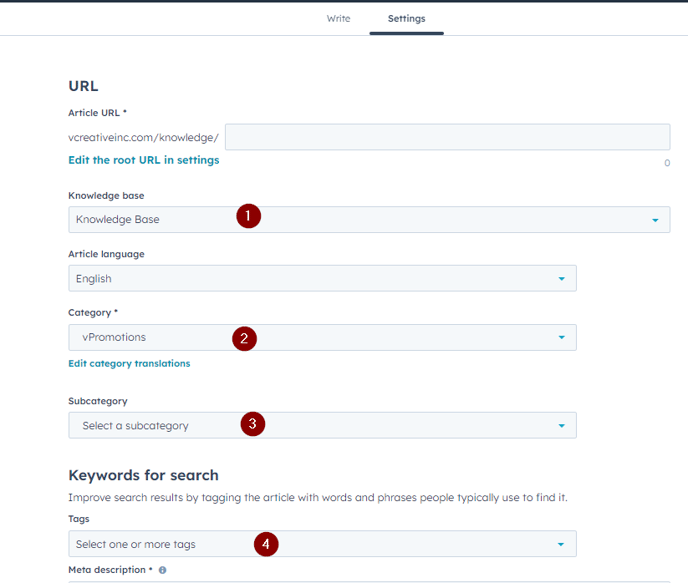The width and height of the screenshot is (688, 583).
Task: Click the subcategory dropdown caret arrow
Action: click(x=562, y=426)
